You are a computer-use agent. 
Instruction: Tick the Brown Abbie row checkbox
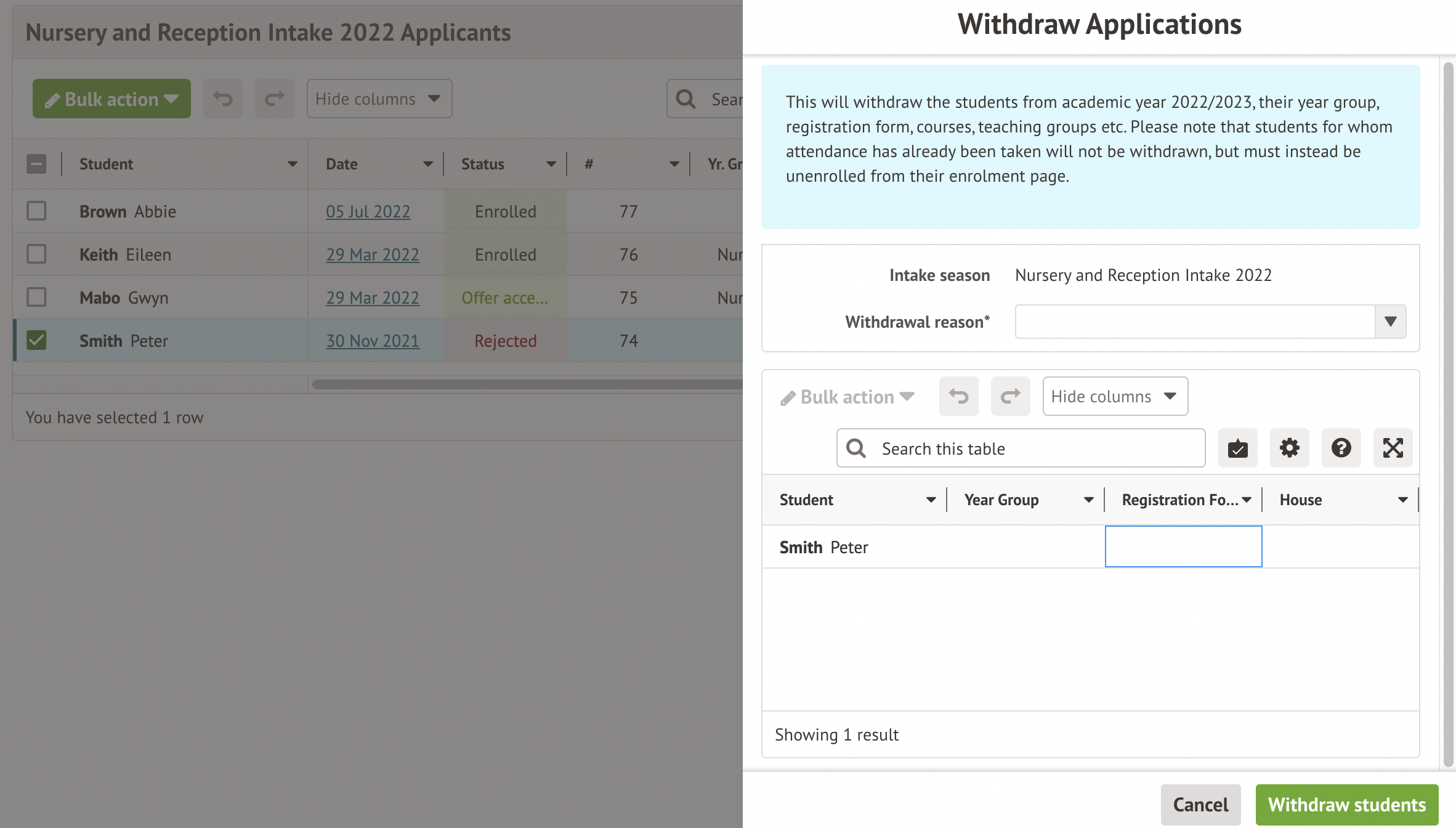click(x=36, y=211)
